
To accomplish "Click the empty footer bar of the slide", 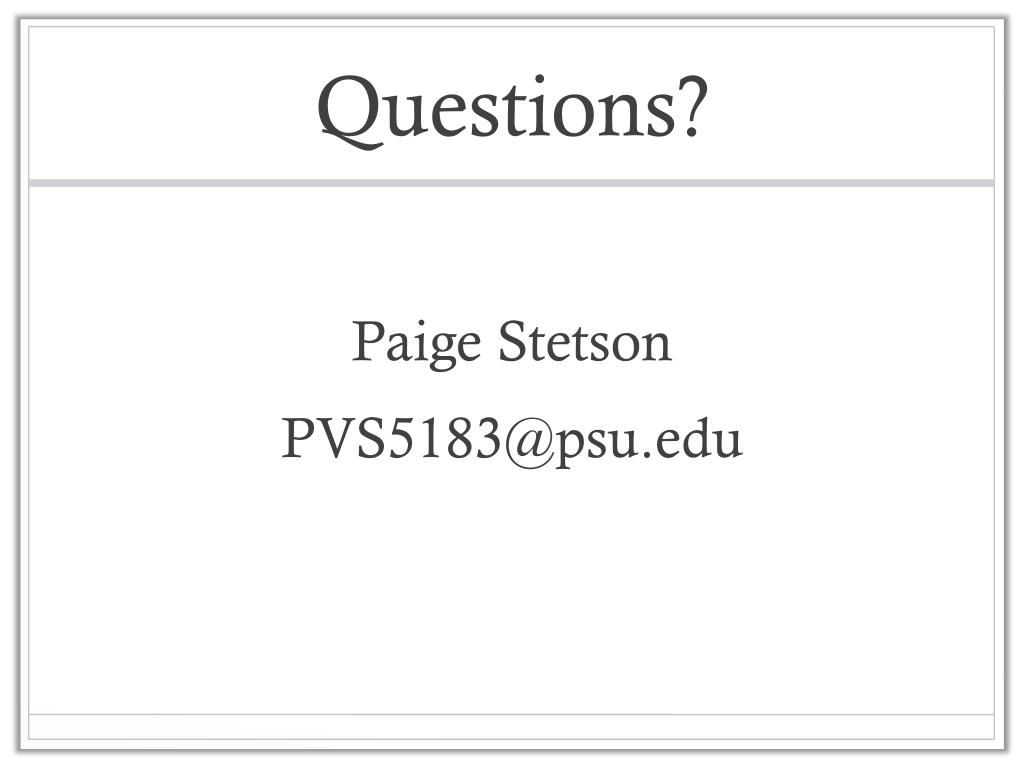I will (x=511, y=727).
